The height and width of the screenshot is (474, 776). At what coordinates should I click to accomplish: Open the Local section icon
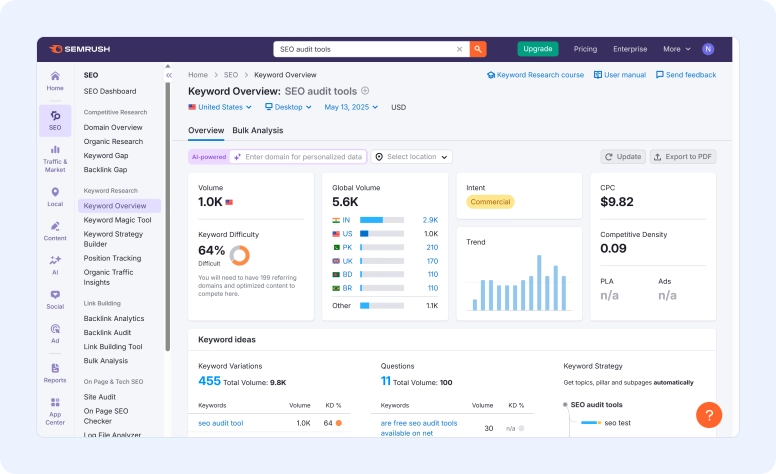(55, 197)
